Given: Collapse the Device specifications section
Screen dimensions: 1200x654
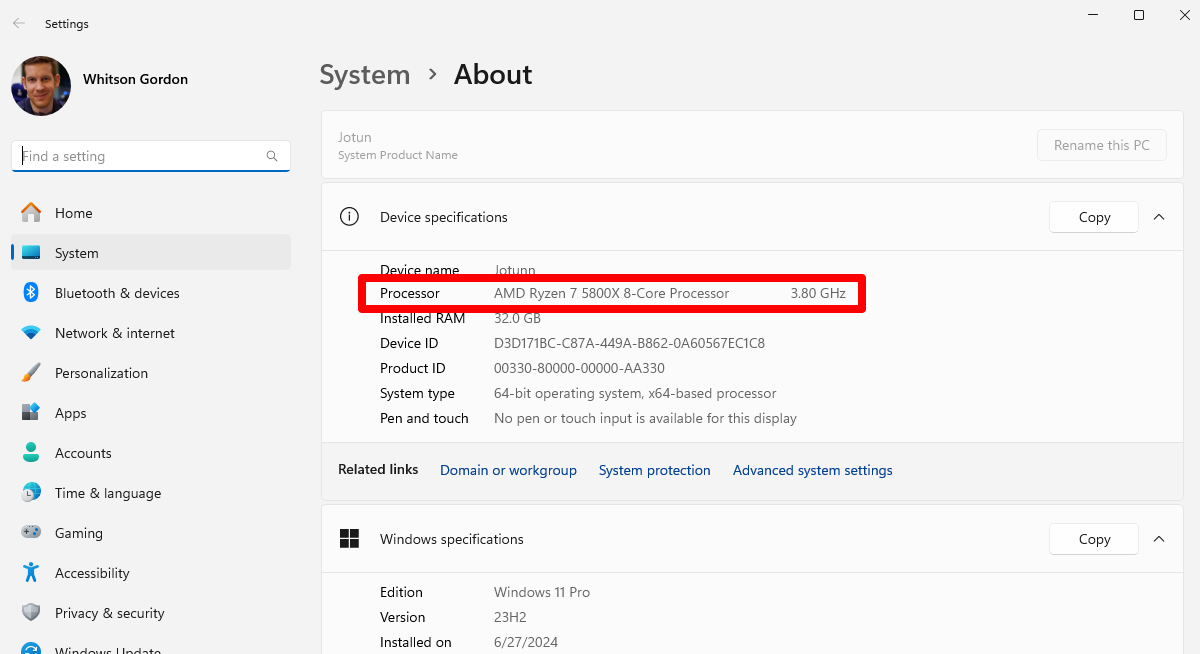Looking at the screenshot, I should point(1159,217).
